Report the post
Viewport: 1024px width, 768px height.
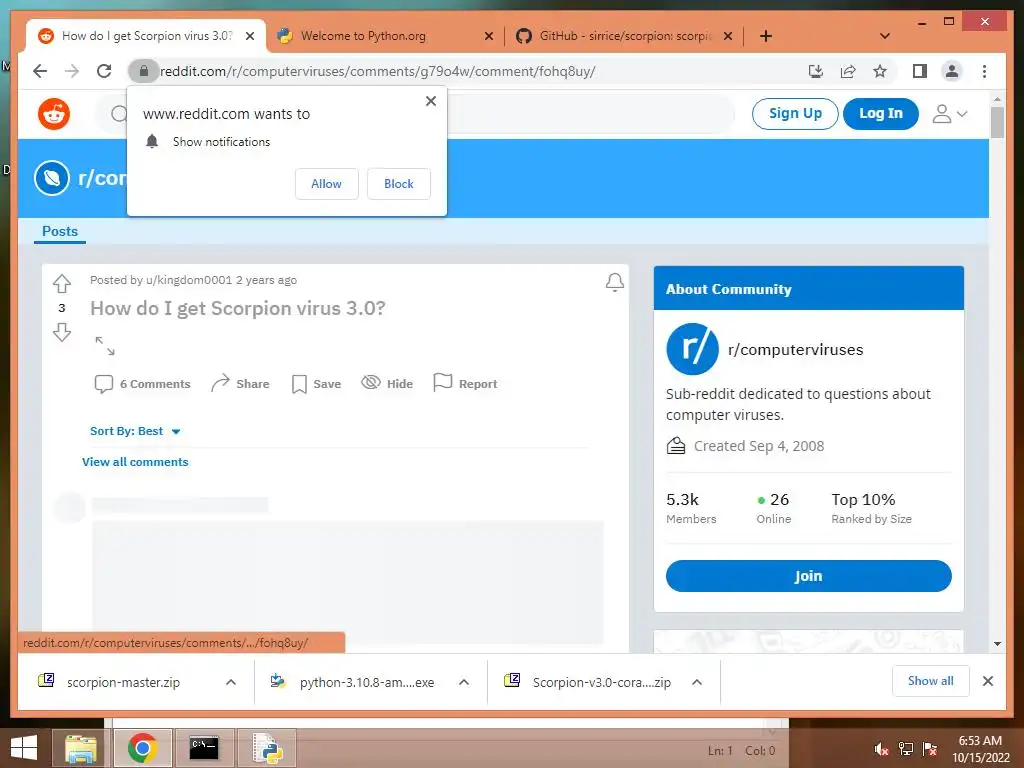465,384
